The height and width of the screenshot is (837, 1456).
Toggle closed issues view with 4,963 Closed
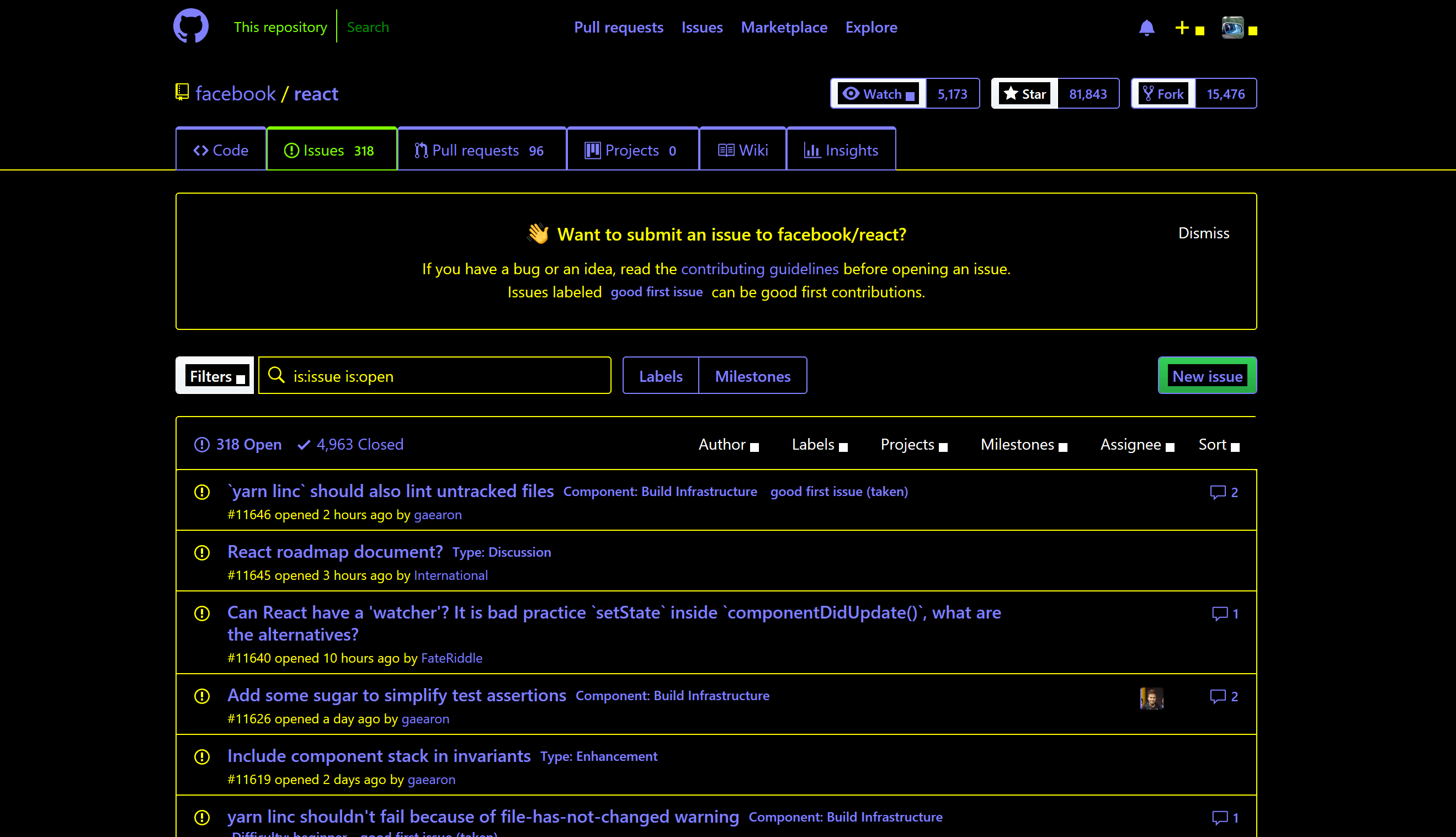pyautogui.click(x=351, y=444)
